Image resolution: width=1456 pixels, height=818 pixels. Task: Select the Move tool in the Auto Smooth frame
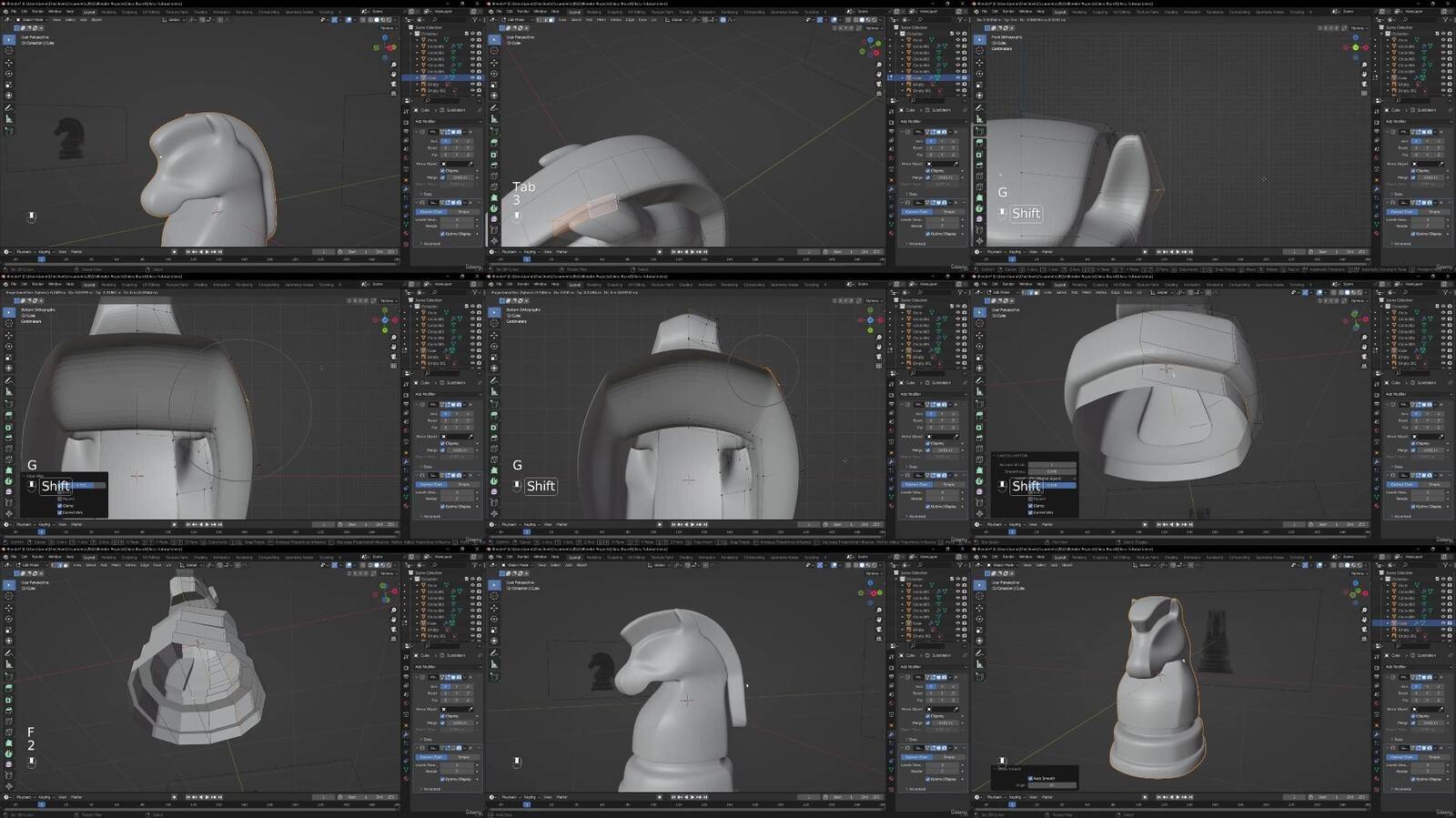click(x=979, y=608)
